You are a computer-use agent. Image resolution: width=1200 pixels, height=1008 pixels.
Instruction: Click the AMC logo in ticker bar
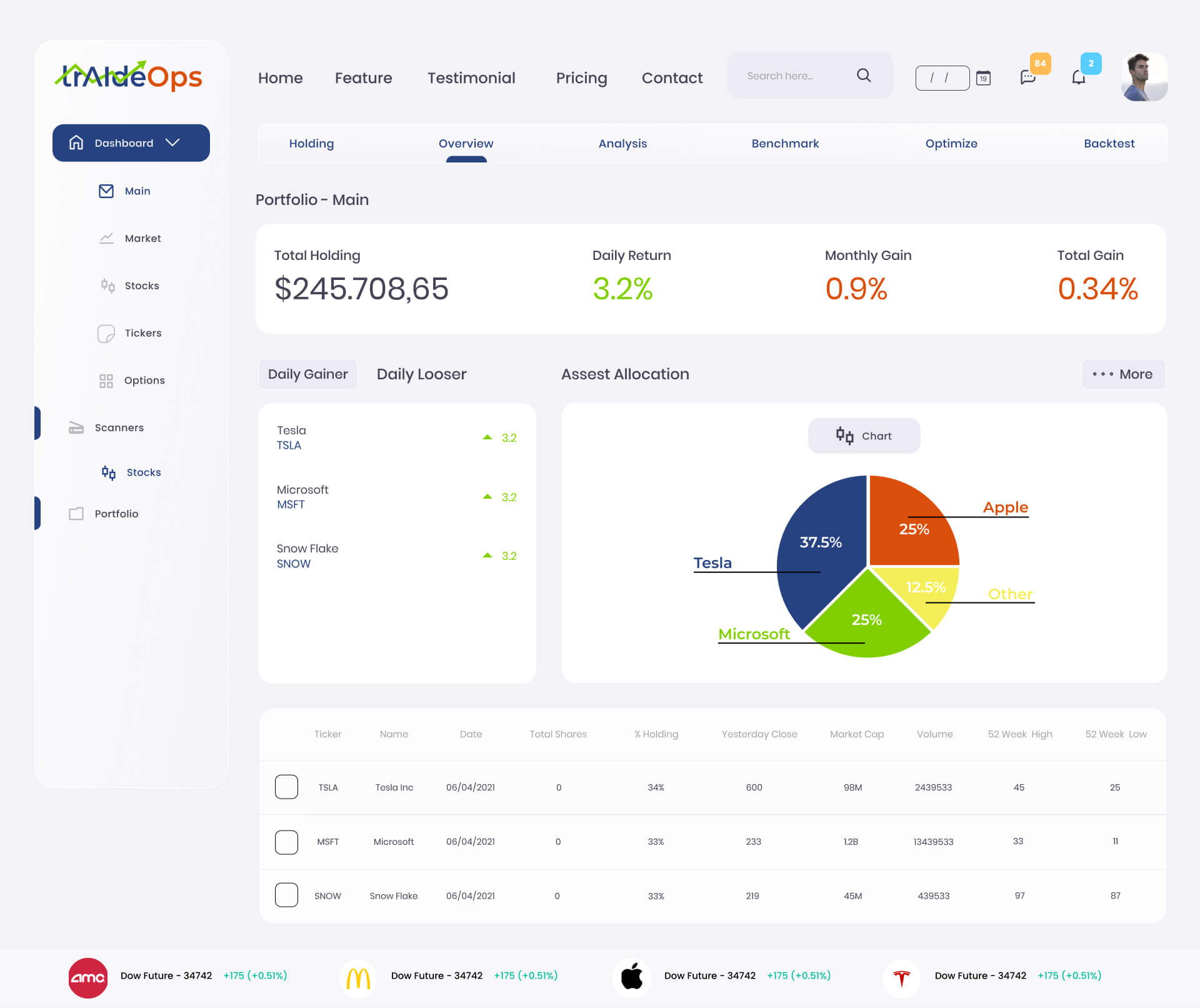tap(88, 977)
